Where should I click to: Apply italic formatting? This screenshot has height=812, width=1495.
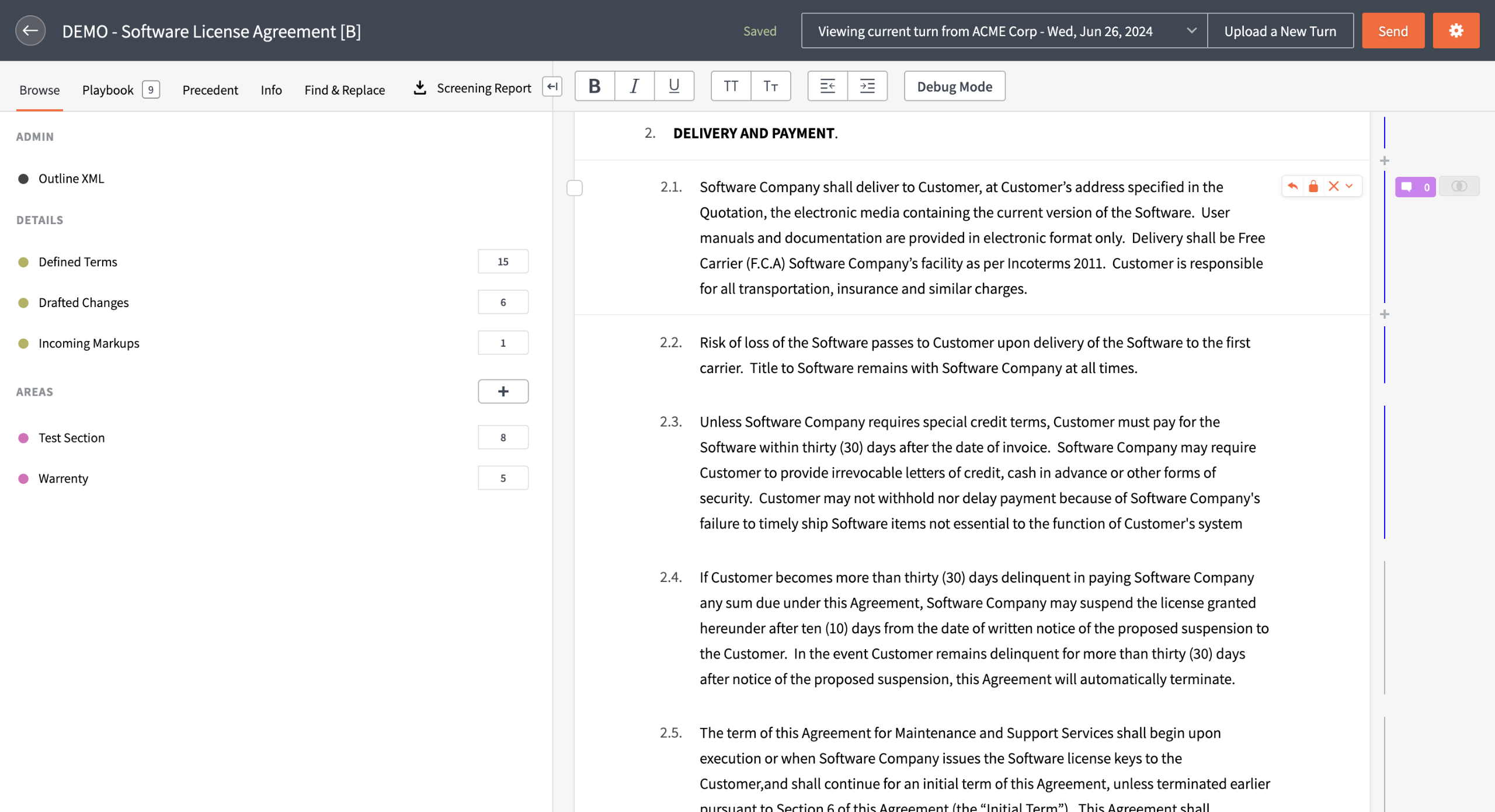(634, 86)
